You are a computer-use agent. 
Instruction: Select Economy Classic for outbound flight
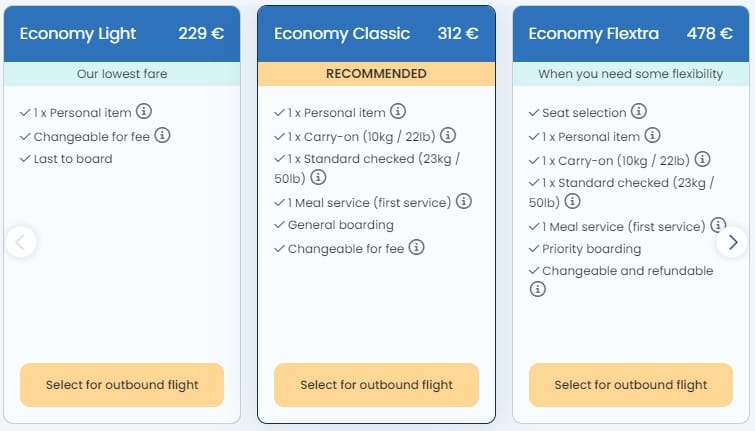click(376, 385)
